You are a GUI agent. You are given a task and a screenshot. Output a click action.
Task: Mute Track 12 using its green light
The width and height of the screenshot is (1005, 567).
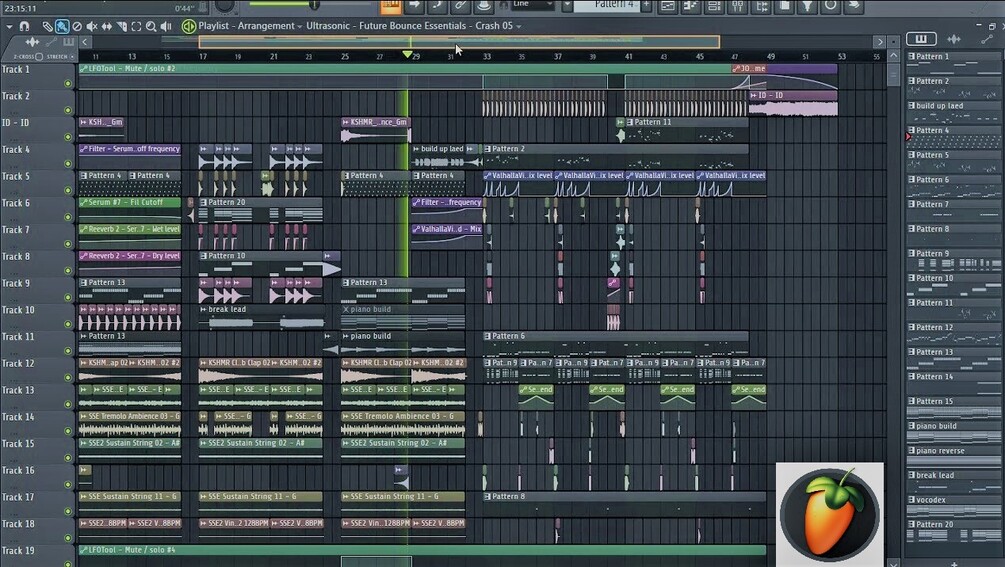(68, 377)
